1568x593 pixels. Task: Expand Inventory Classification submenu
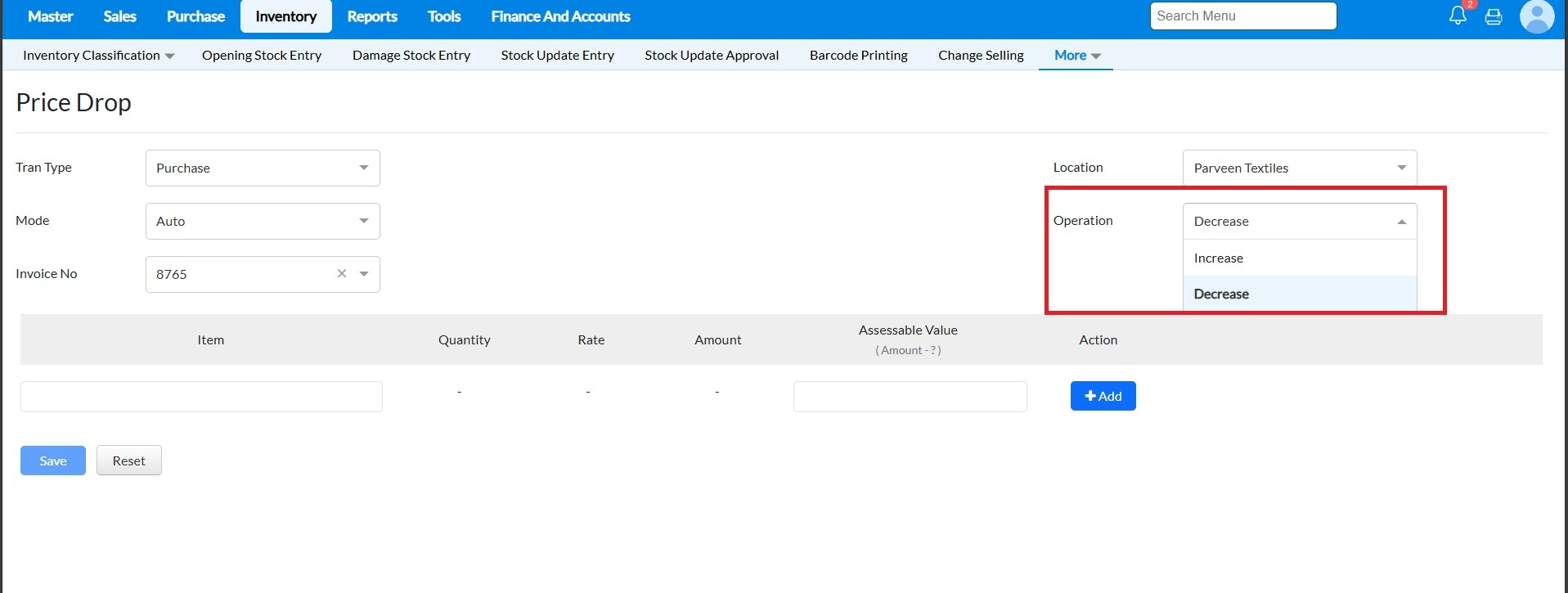98,56
